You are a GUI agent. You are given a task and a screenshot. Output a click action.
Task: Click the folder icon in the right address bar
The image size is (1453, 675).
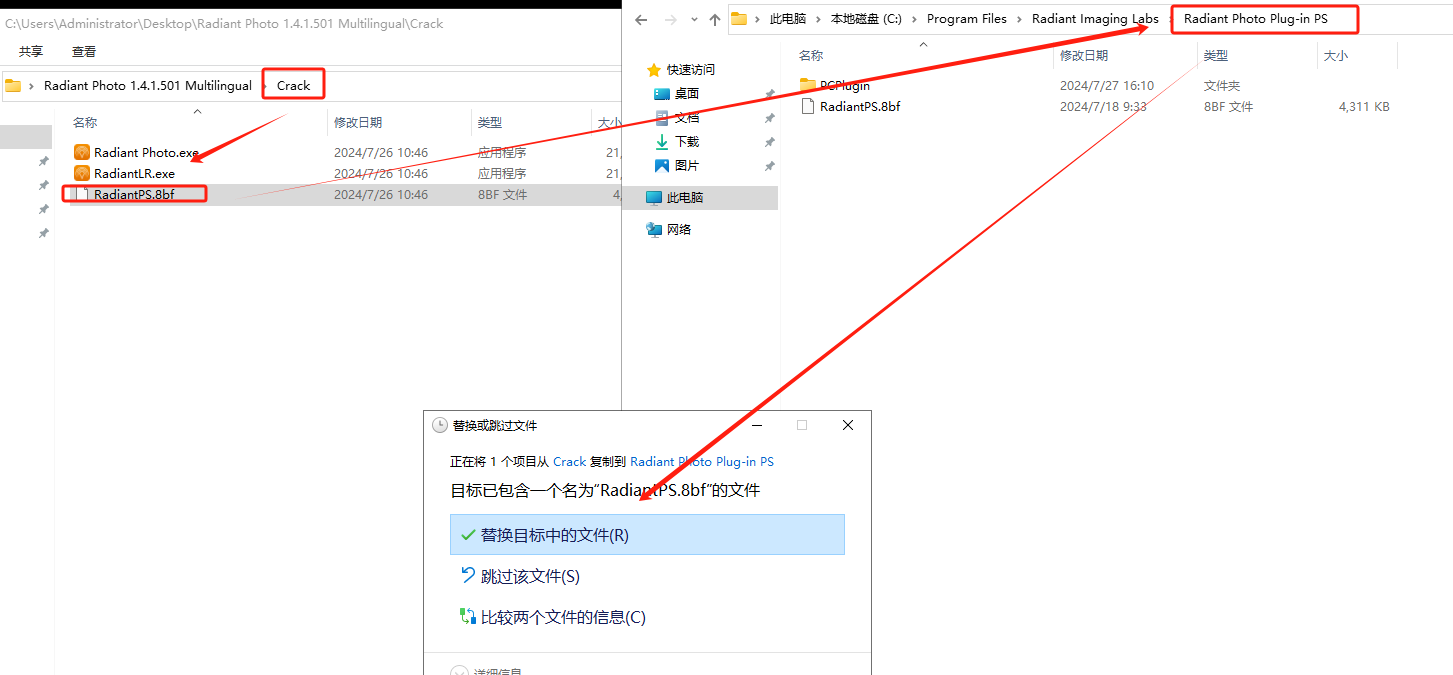click(x=739, y=19)
